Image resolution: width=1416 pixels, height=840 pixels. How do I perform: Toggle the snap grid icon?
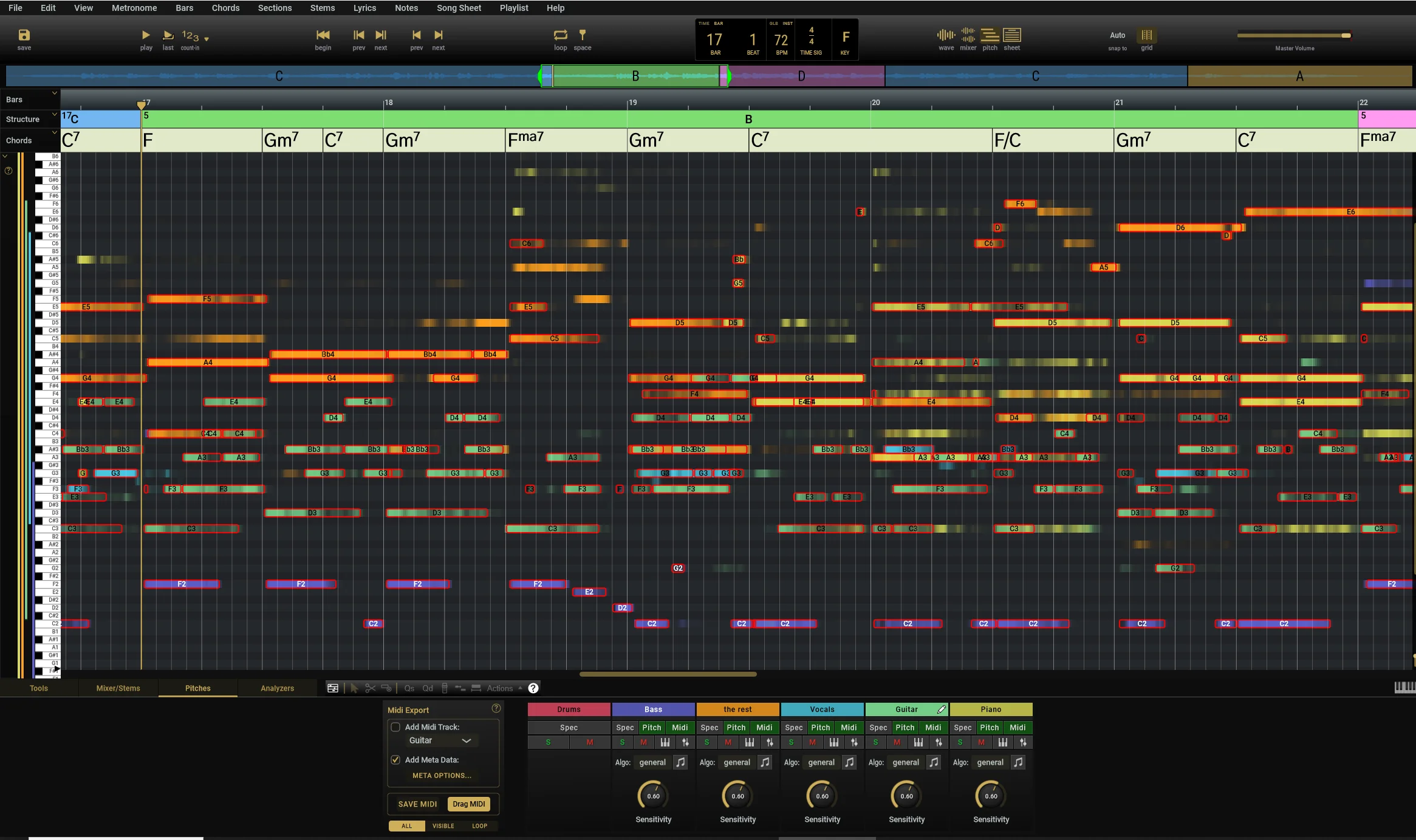1146,35
